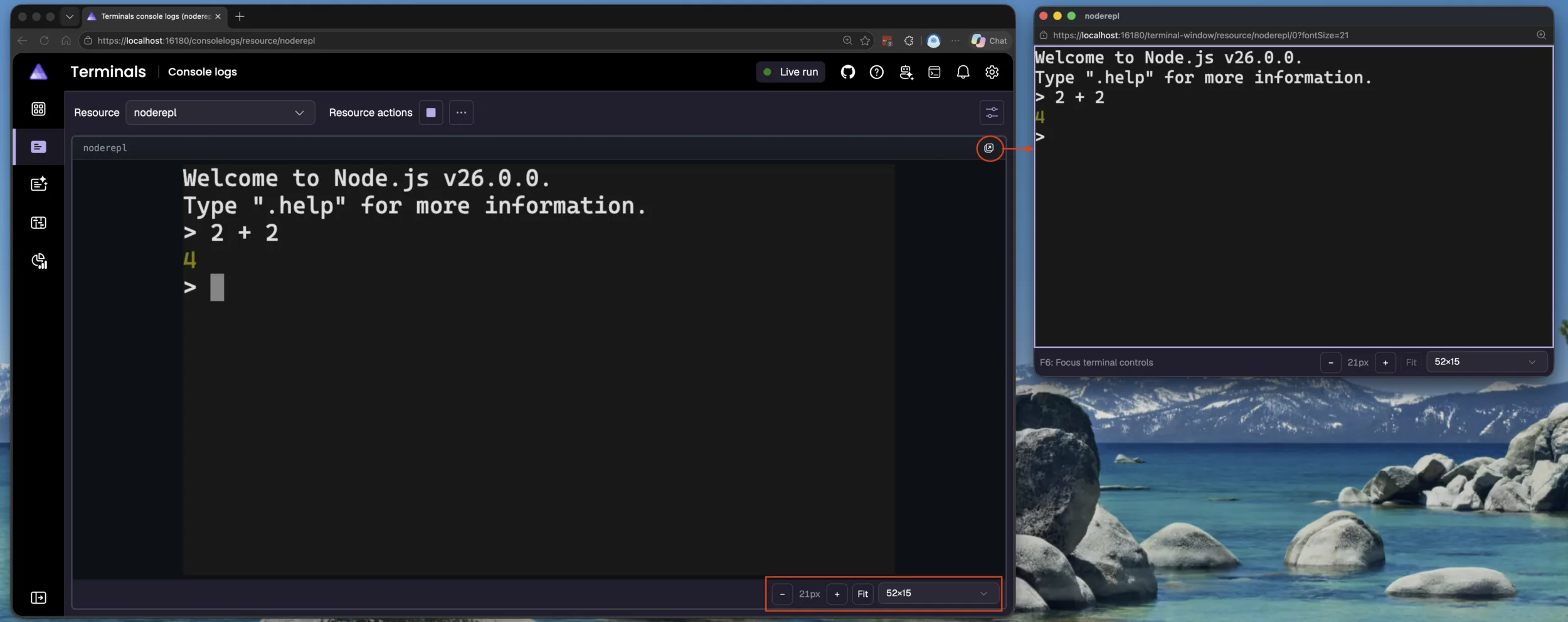Click the Aspire purple triangle logo
1568x622 pixels.
(x=38, y=71)
